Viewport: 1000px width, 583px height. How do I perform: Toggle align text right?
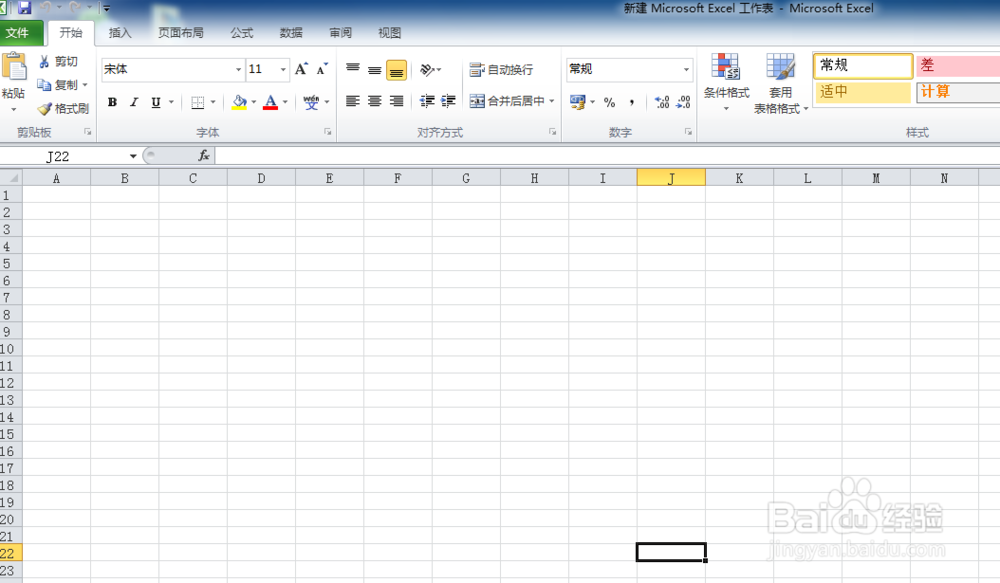point(396,101)
